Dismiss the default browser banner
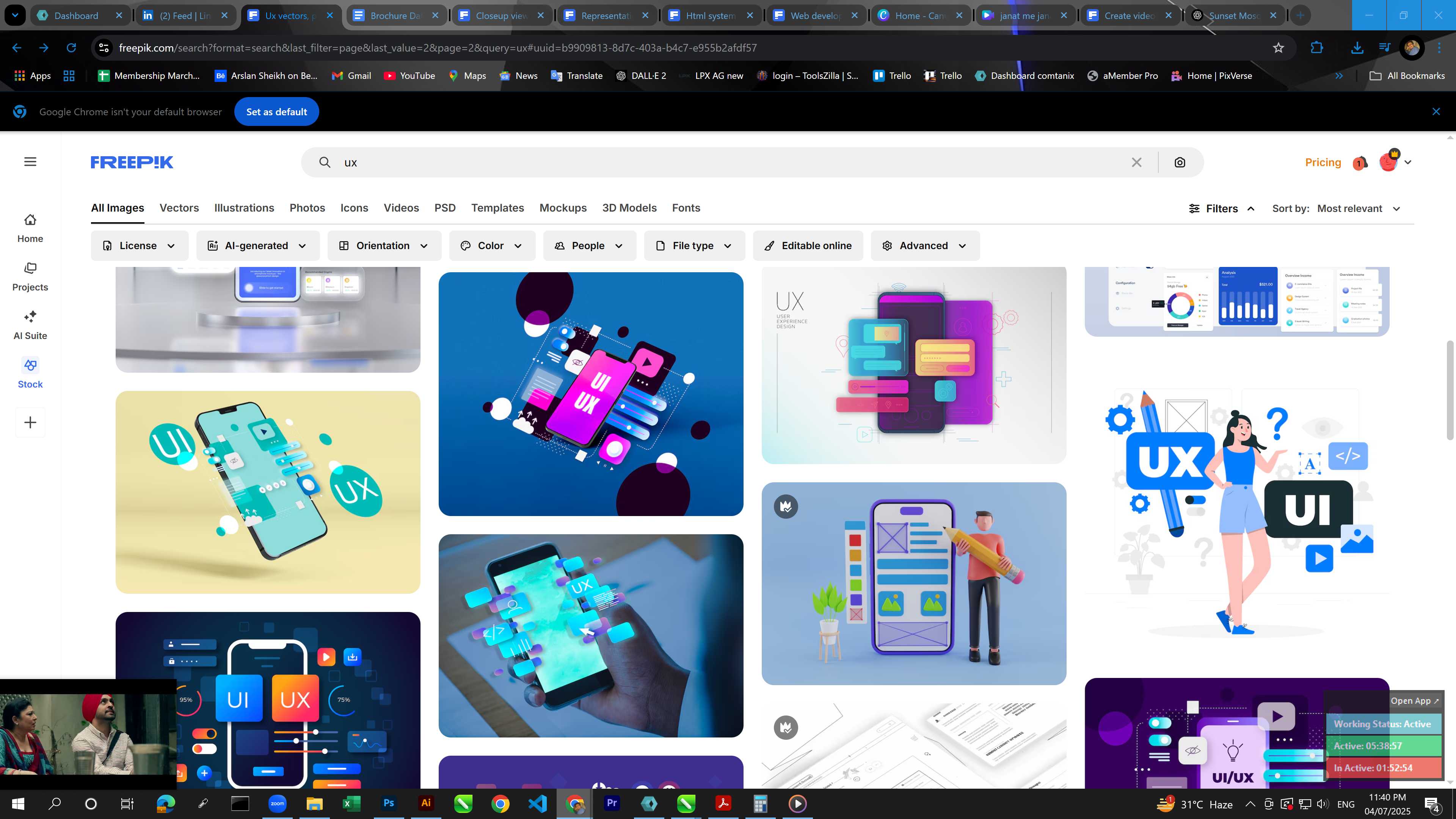This screenshot has height=819, width=1456. point(1436,112)
